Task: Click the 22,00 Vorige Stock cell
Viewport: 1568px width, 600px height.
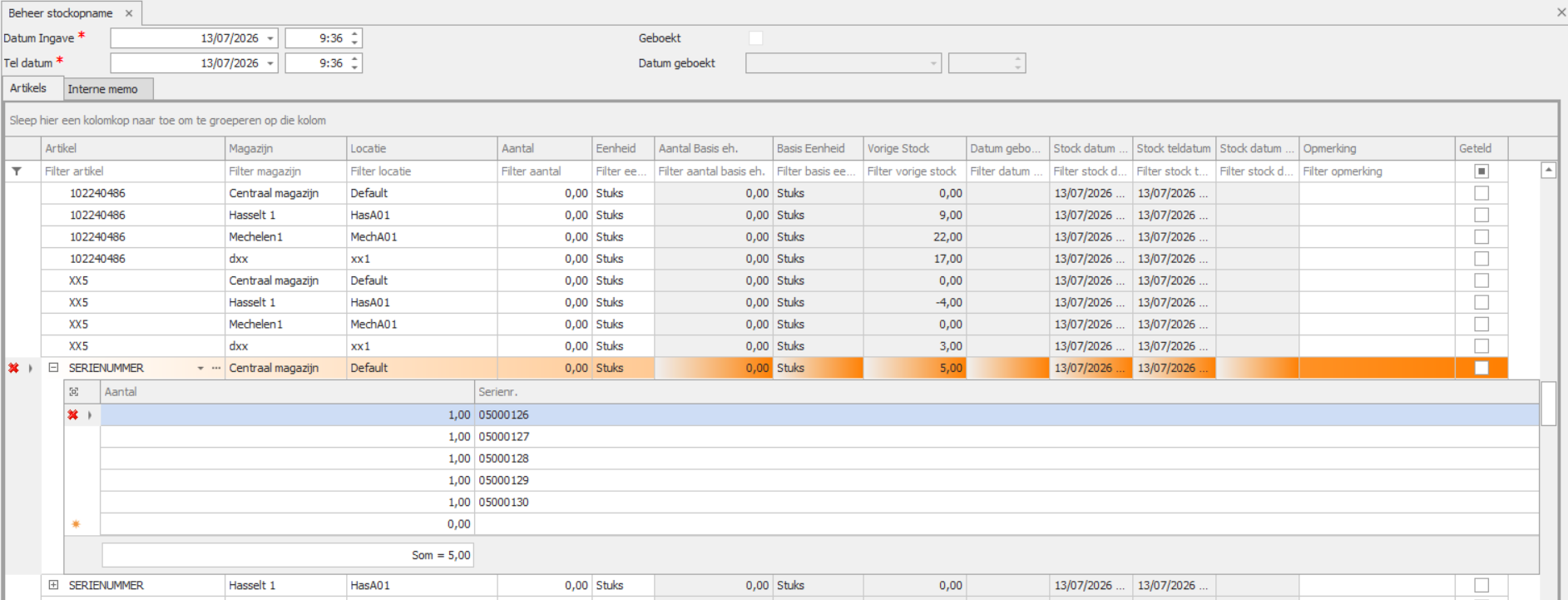Action: pyautogui.click(x=915, y=237)
